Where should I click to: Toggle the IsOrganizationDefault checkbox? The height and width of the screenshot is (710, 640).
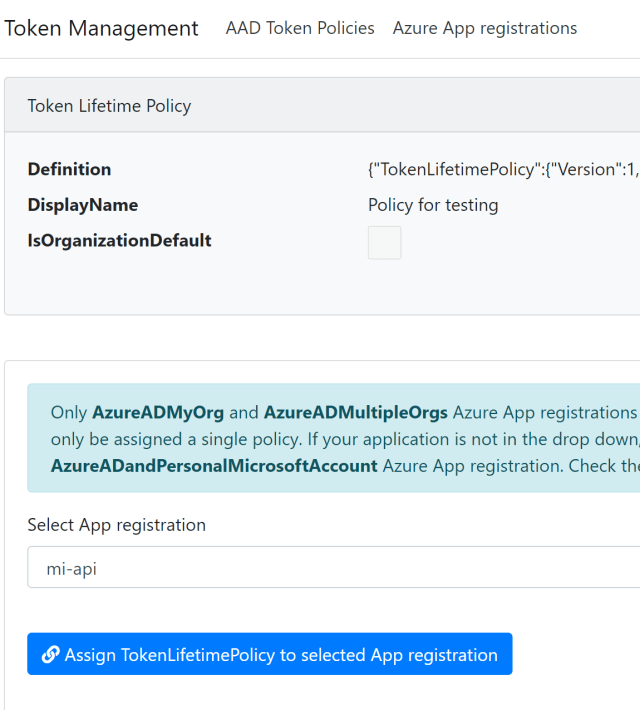click(x=385, y=243)
